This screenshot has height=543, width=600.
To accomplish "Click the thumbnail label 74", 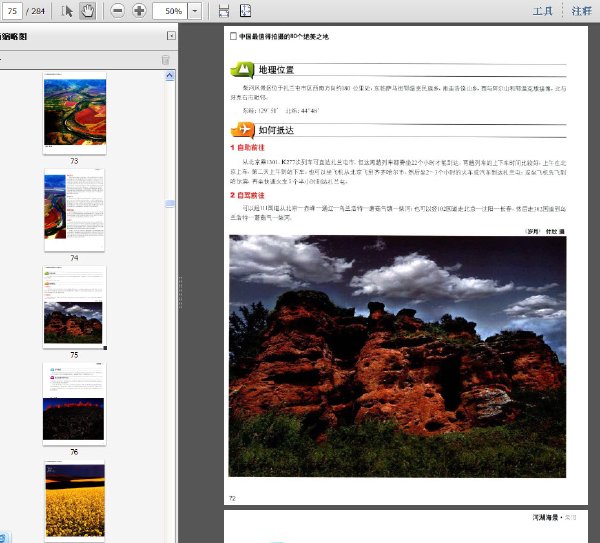I will pos(74,258).
